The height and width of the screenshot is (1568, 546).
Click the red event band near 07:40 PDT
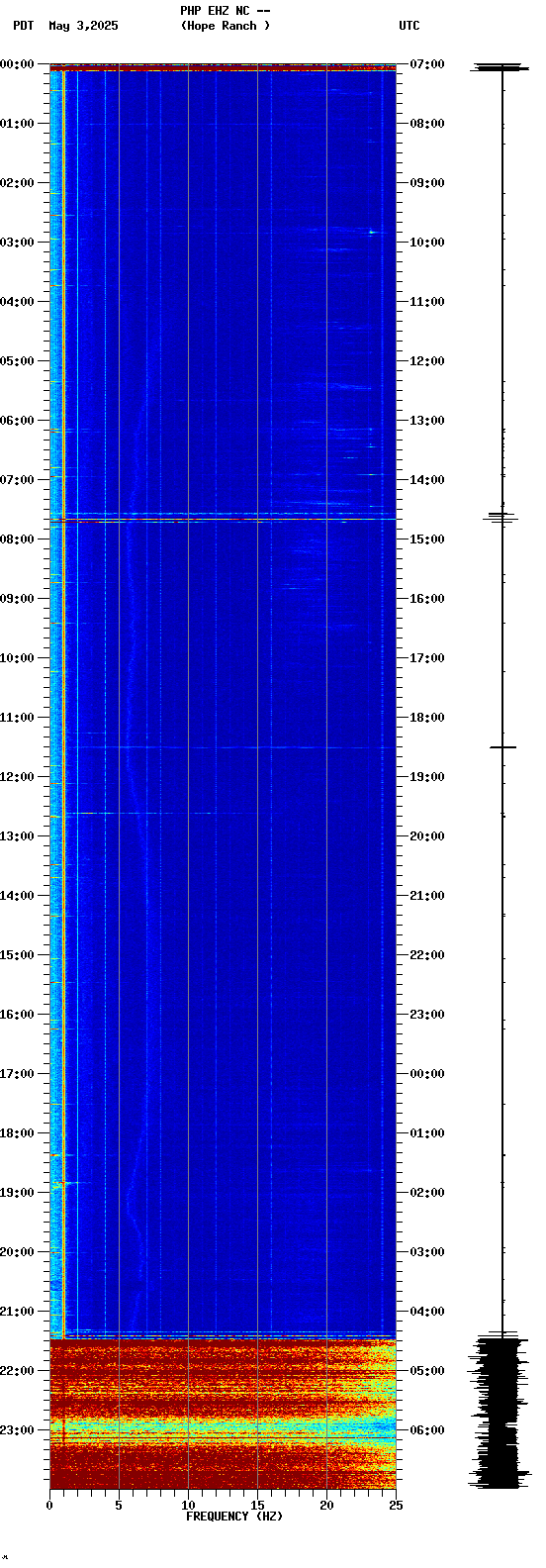(223, 519)
